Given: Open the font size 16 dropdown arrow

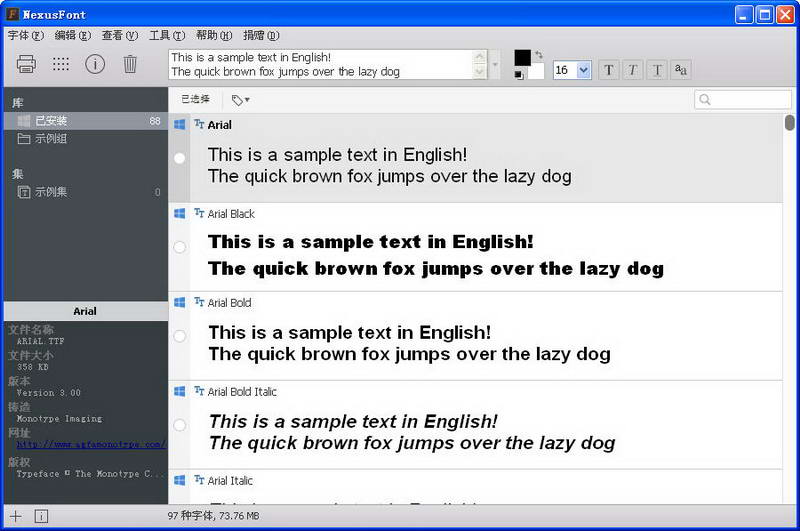Looking at the screenshot, I should [584, 70].
